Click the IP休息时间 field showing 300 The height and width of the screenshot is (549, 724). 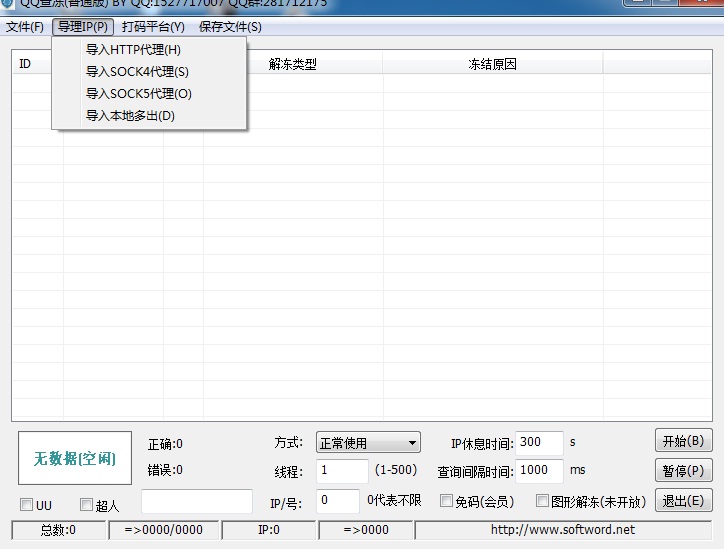539,443
